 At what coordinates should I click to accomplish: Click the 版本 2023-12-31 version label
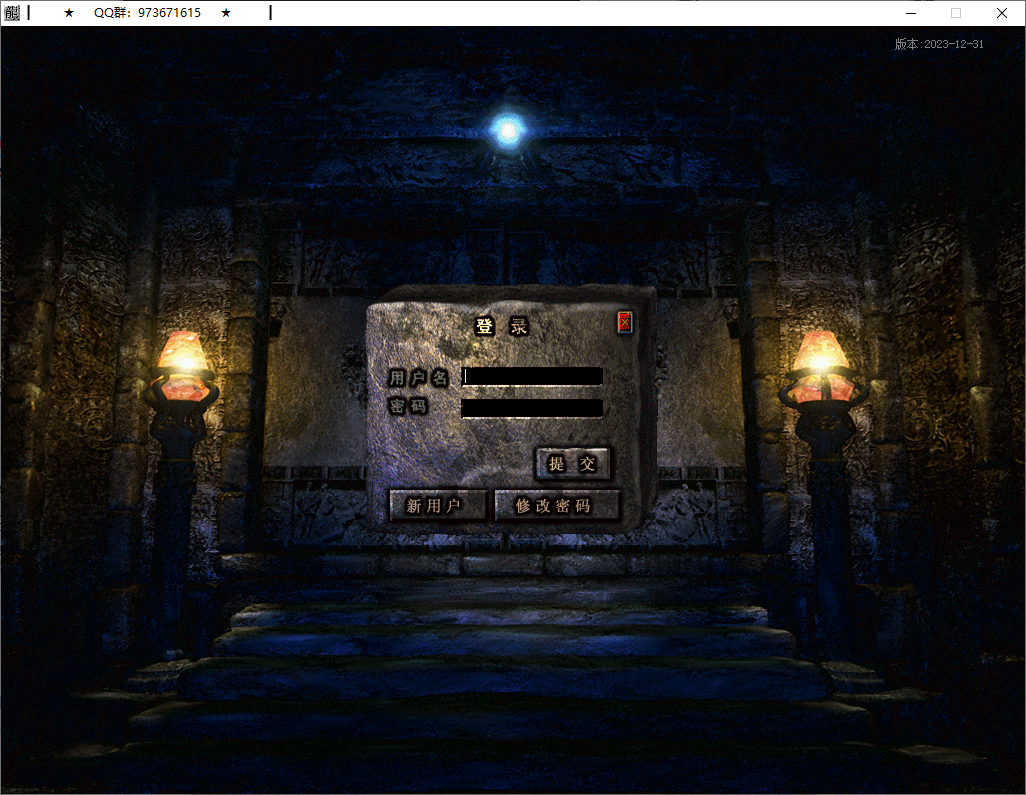(x=939, y=44)
